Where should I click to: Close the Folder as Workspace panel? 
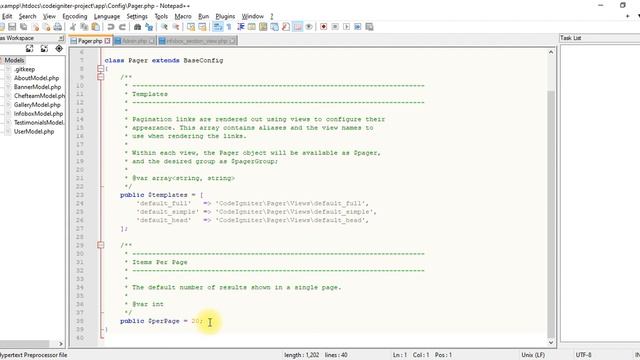coord(61,38)
